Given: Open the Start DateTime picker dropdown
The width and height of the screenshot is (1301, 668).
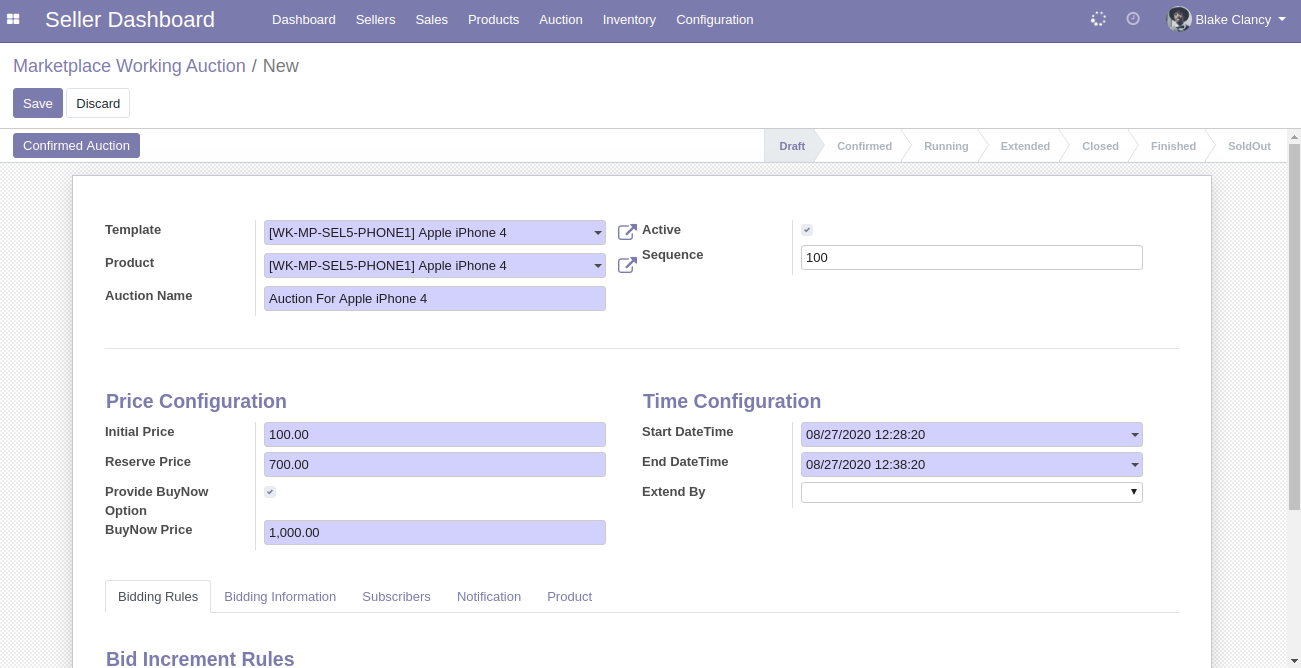Looking at the screenshot, I should (1135, 435).
